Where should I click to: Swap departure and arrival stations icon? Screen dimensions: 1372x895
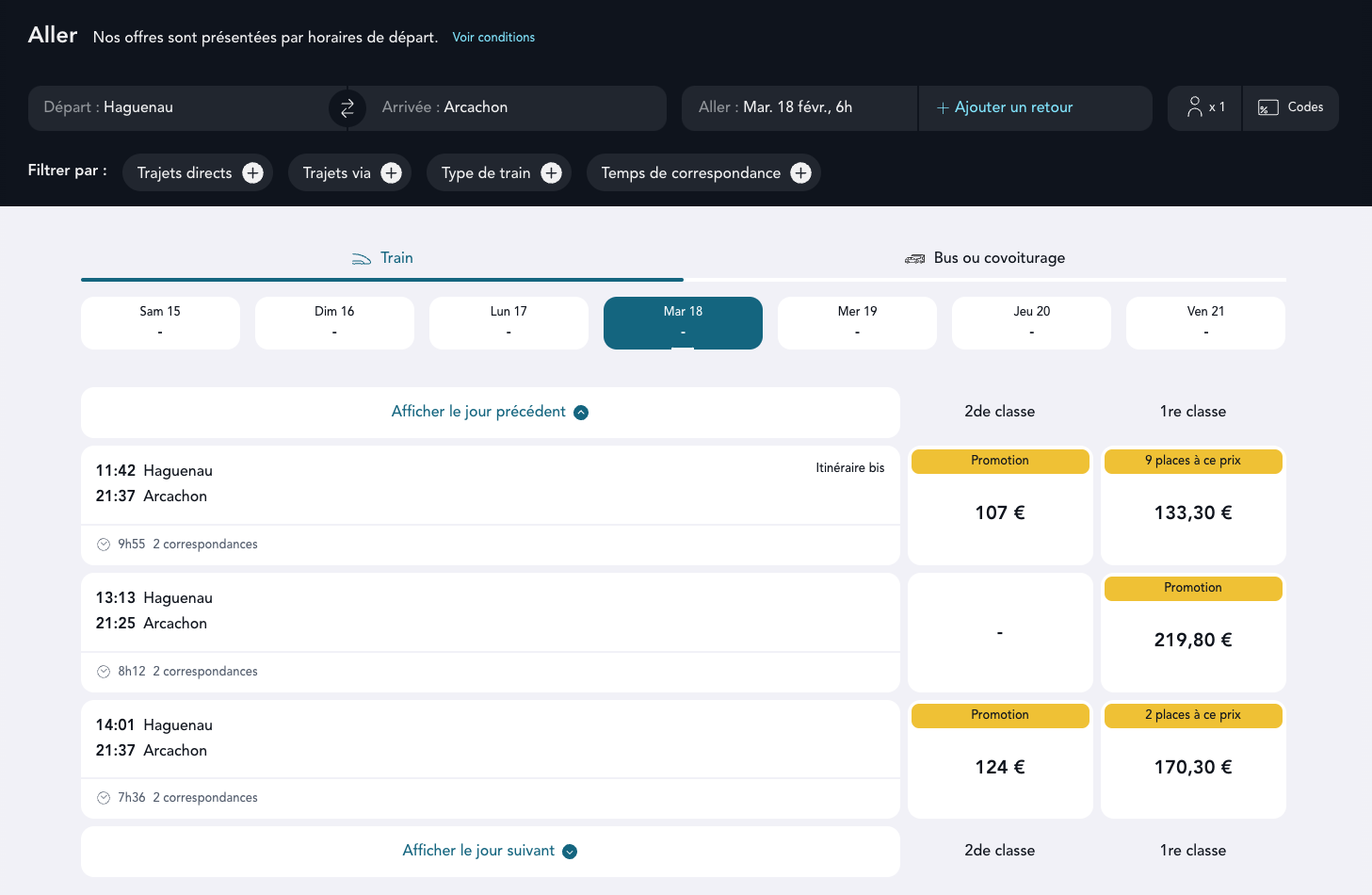coord(347,108)
